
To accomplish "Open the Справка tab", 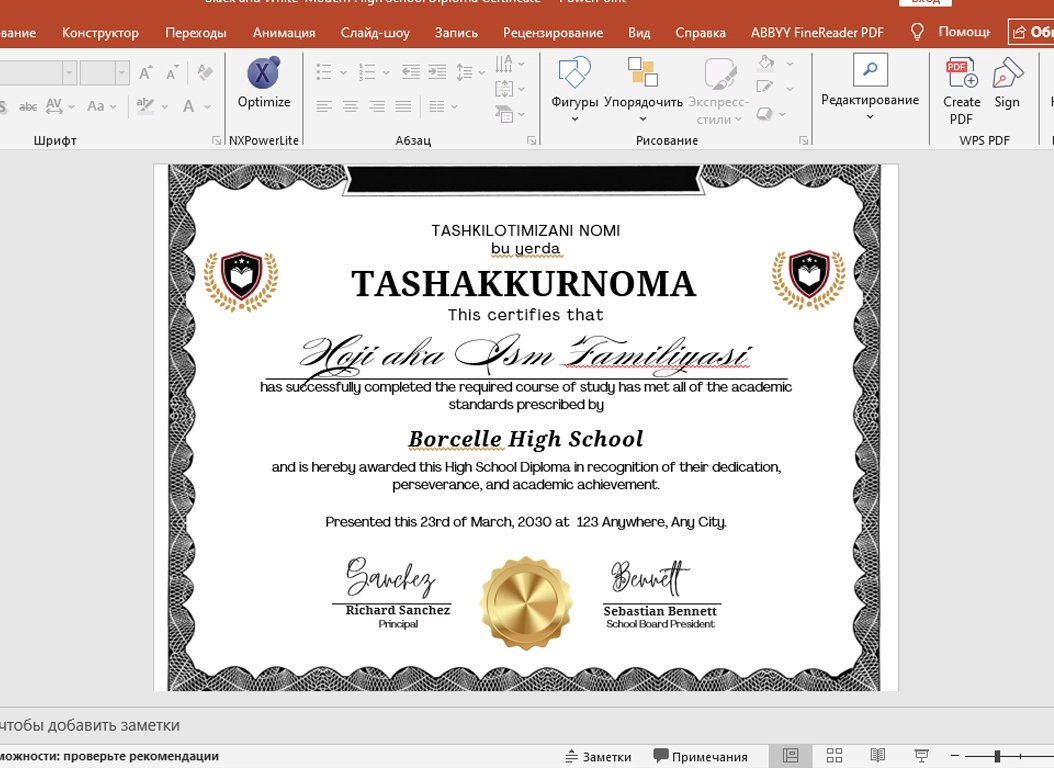I will [700, 32].
